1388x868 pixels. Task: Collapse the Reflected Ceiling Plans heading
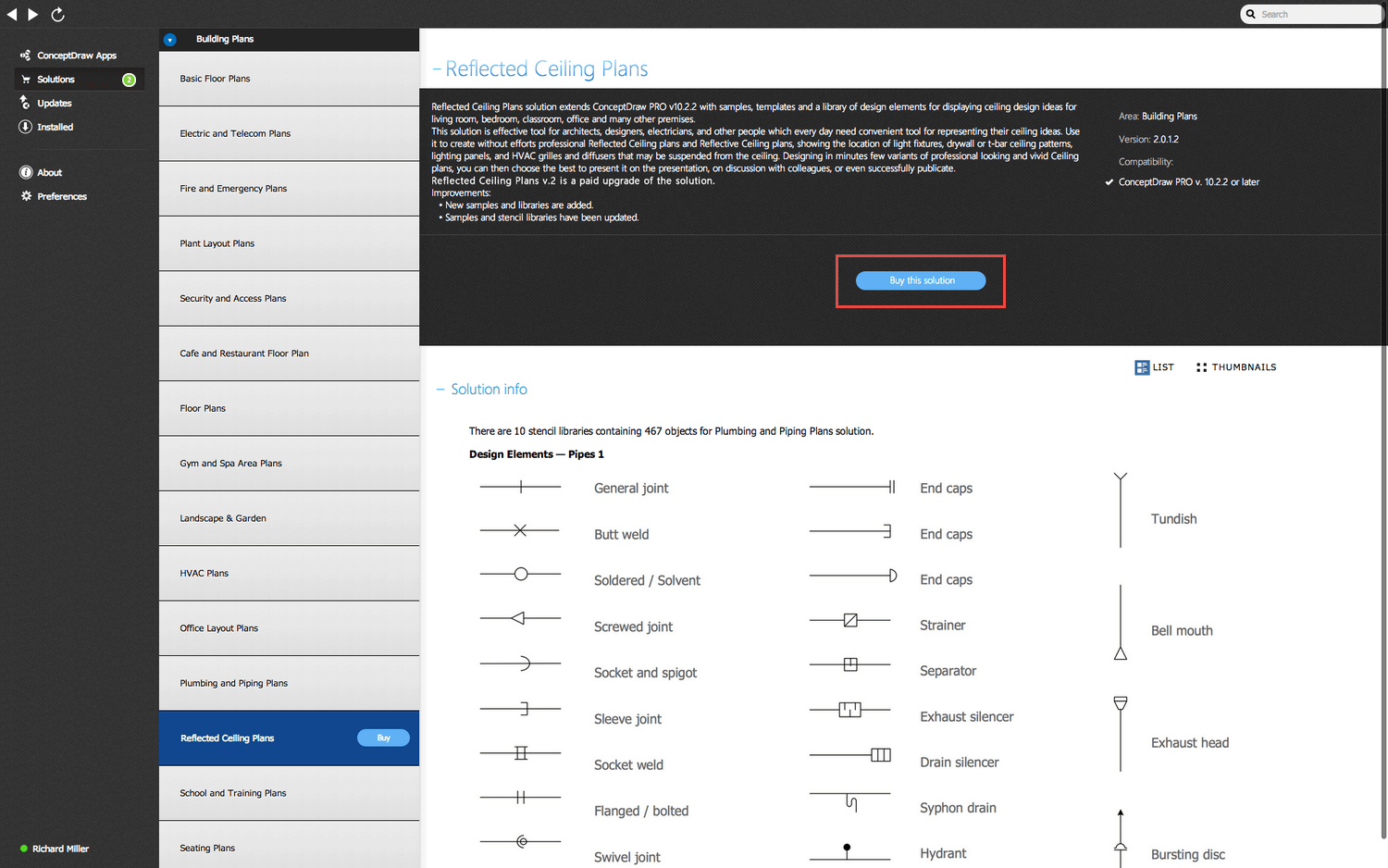pyautogui.click(x=437, y=69)
